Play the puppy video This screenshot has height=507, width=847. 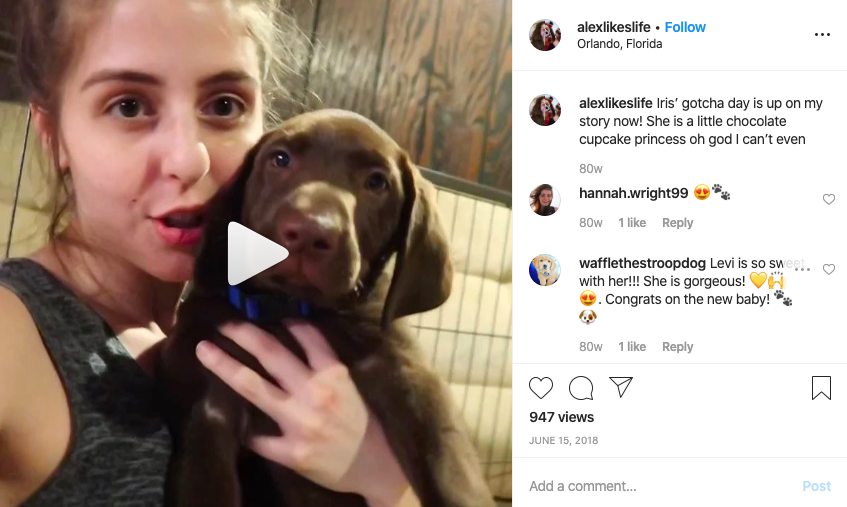[258, 253]
